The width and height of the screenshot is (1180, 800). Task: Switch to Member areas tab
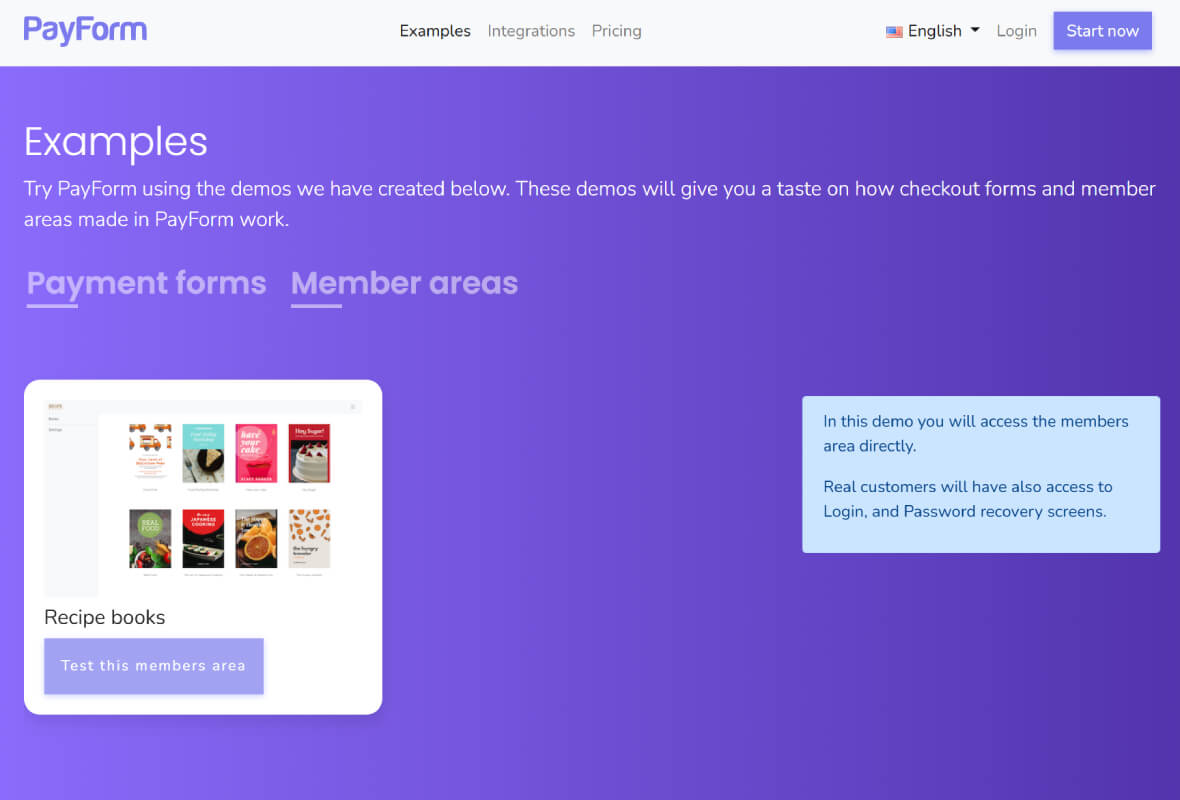[404, 284]
